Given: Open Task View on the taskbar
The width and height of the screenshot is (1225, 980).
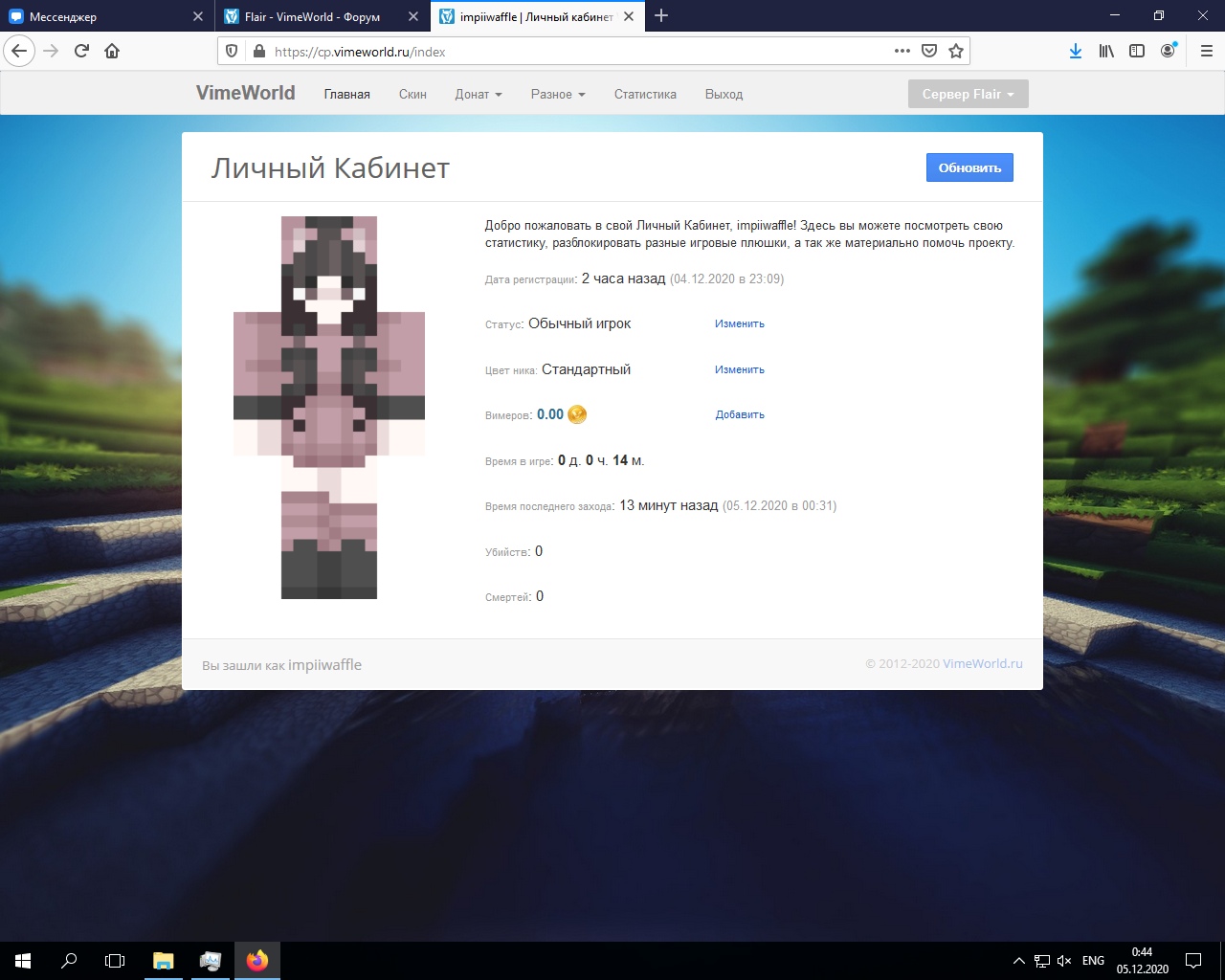Looking at the screenshot, I should click(115, 961).
